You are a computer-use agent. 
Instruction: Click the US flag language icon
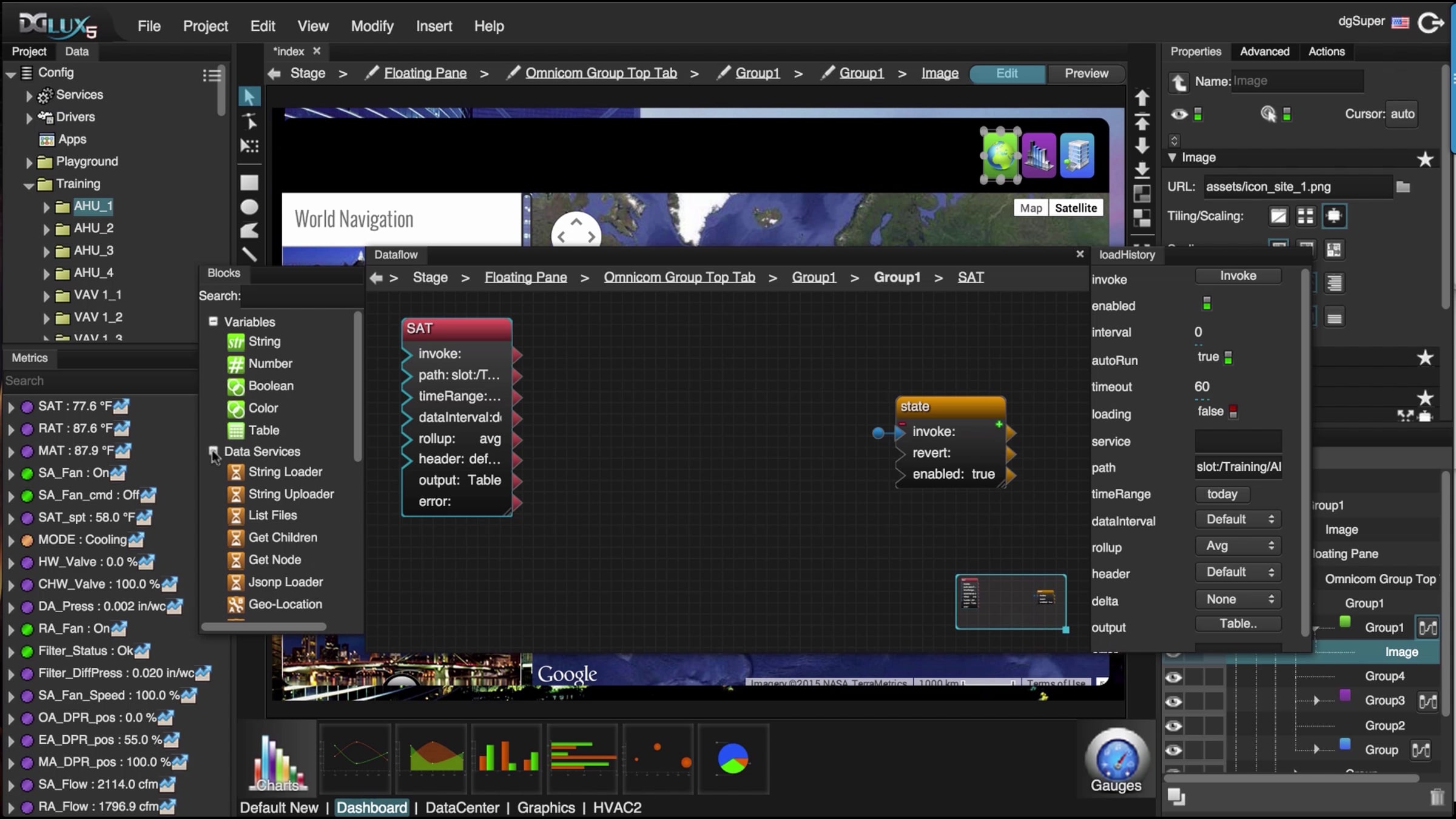tap(1400, 23)
